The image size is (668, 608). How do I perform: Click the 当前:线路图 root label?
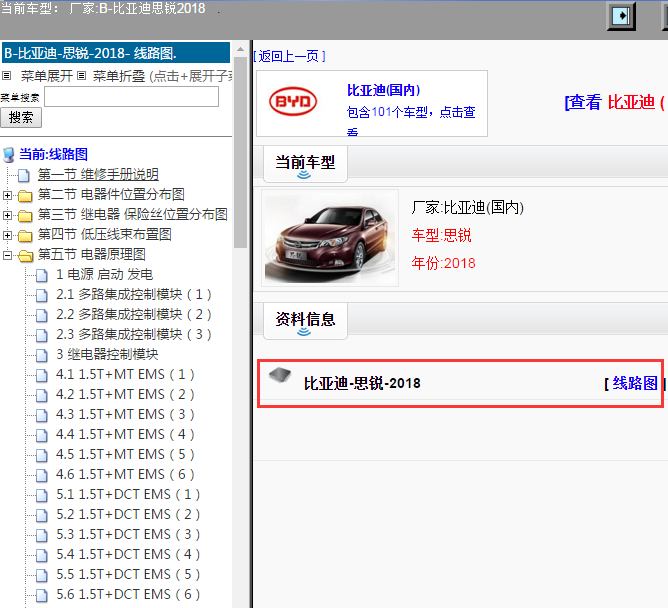tap(53, 154)
